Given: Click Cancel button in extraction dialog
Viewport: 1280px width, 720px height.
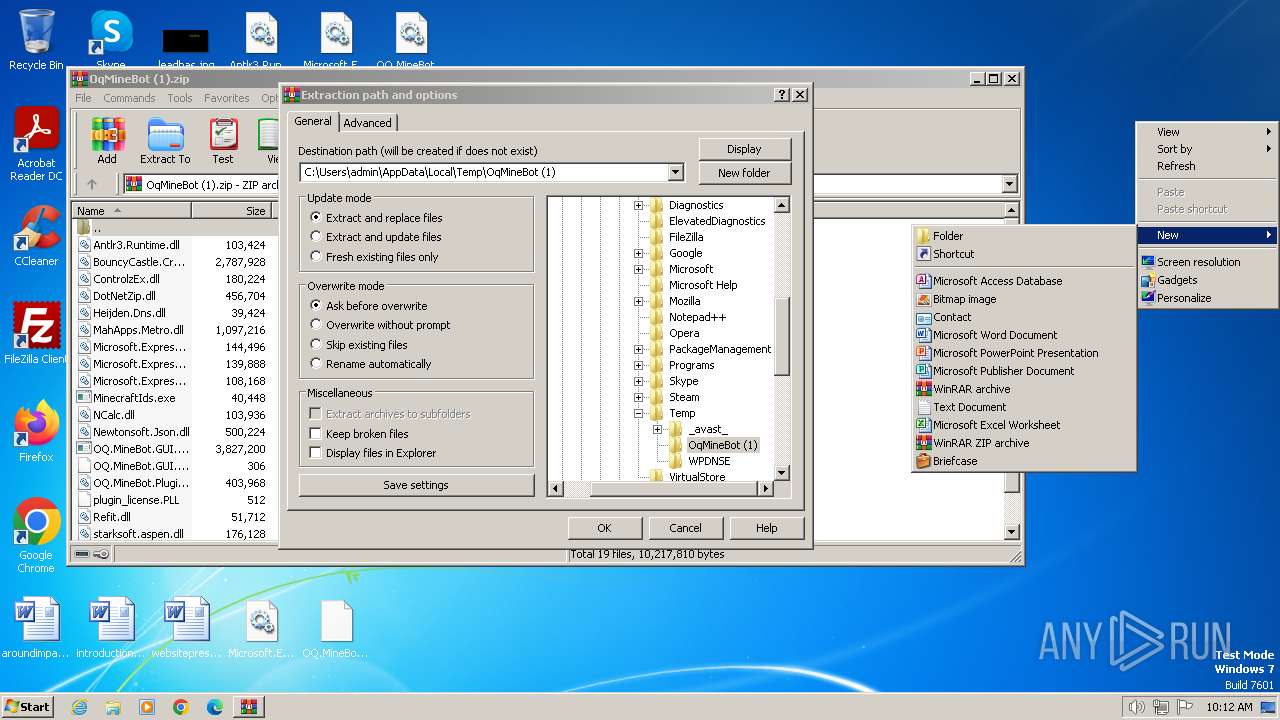Looking at the screenshot, I should pyautogui.click(x=685, y=528).
